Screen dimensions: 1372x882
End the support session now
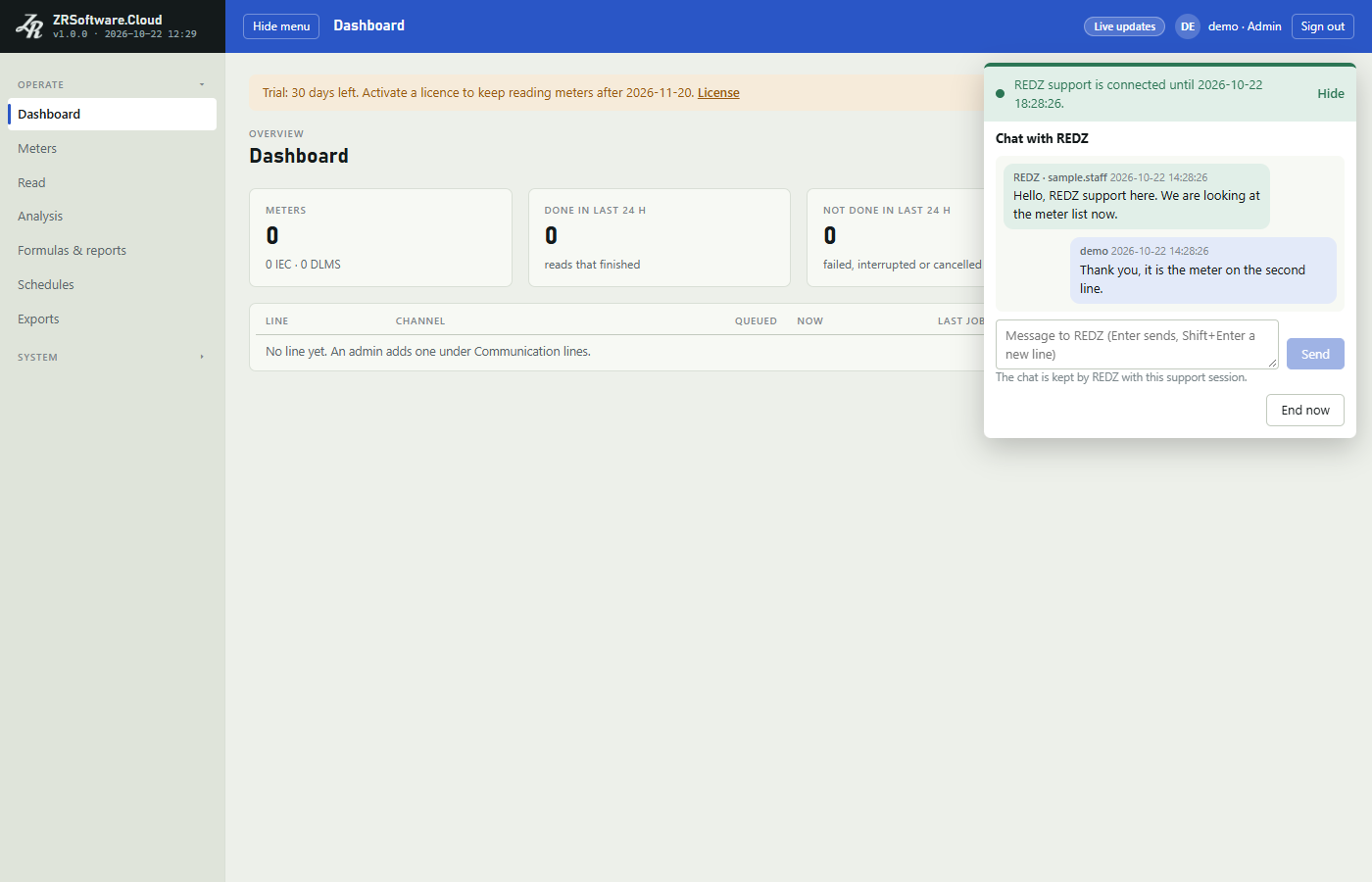pyautogui.click(x=1305, y=411)
